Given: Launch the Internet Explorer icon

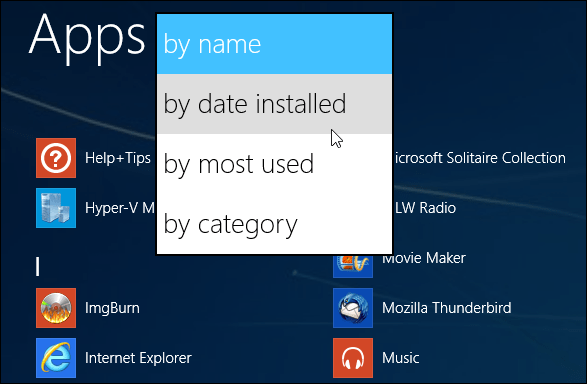Looking at the screenshot, I should tap(56, 358).
